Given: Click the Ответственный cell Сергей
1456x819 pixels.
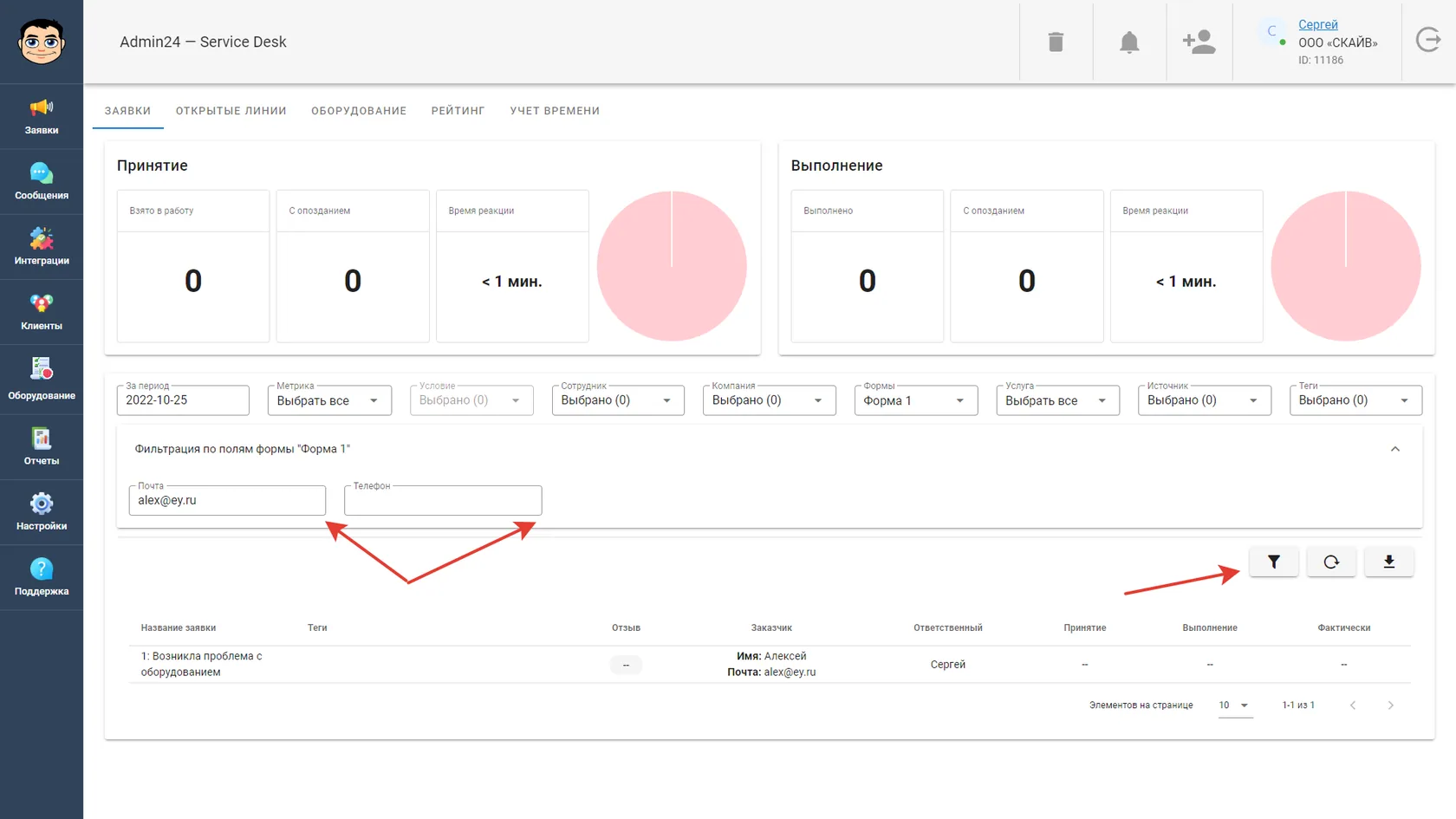Looking at the screenshot, I should pos(948,665).
